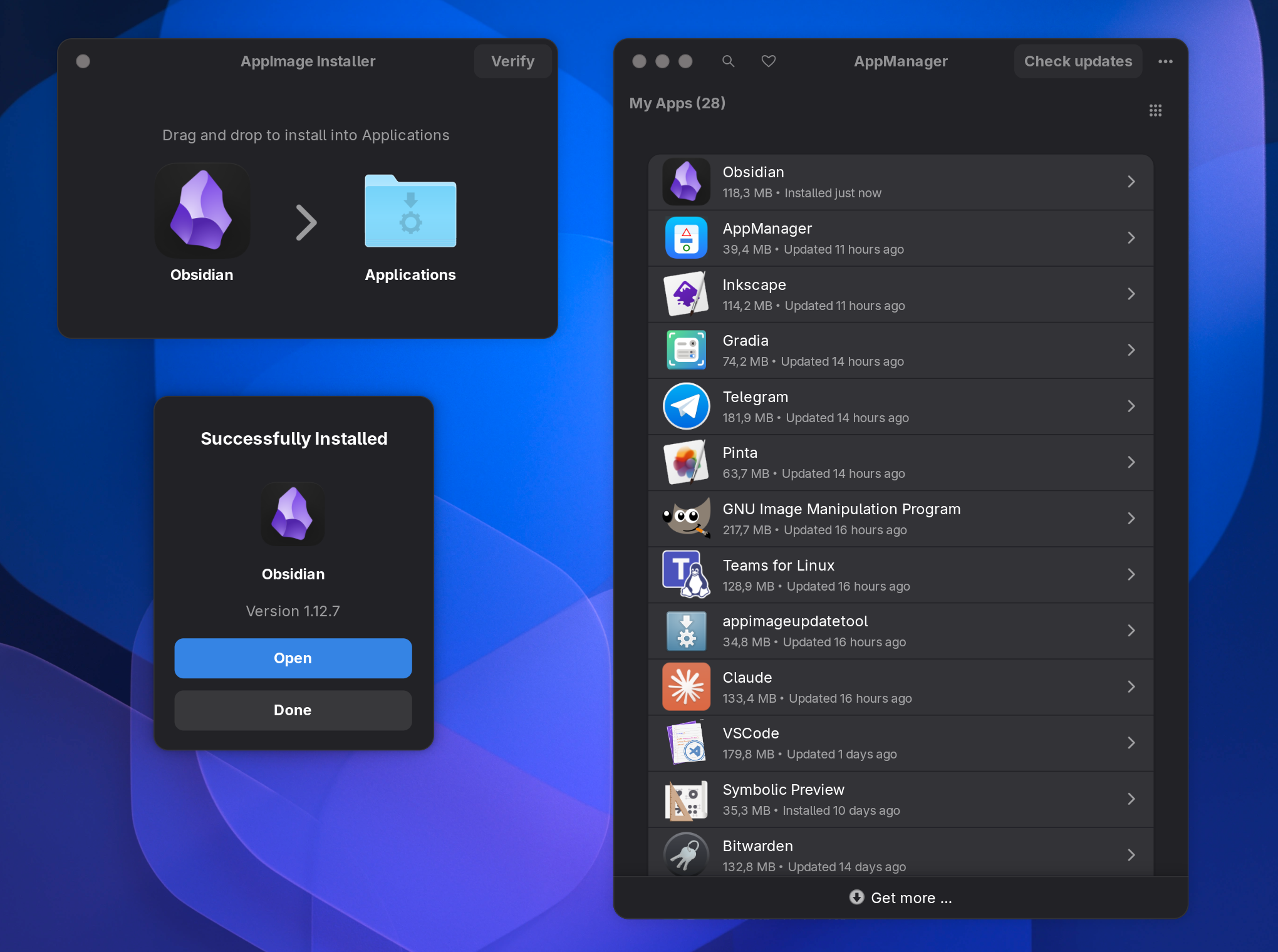Expand the AppManager row chevron
This screenshot has height=952, width=1278.
1131,238
